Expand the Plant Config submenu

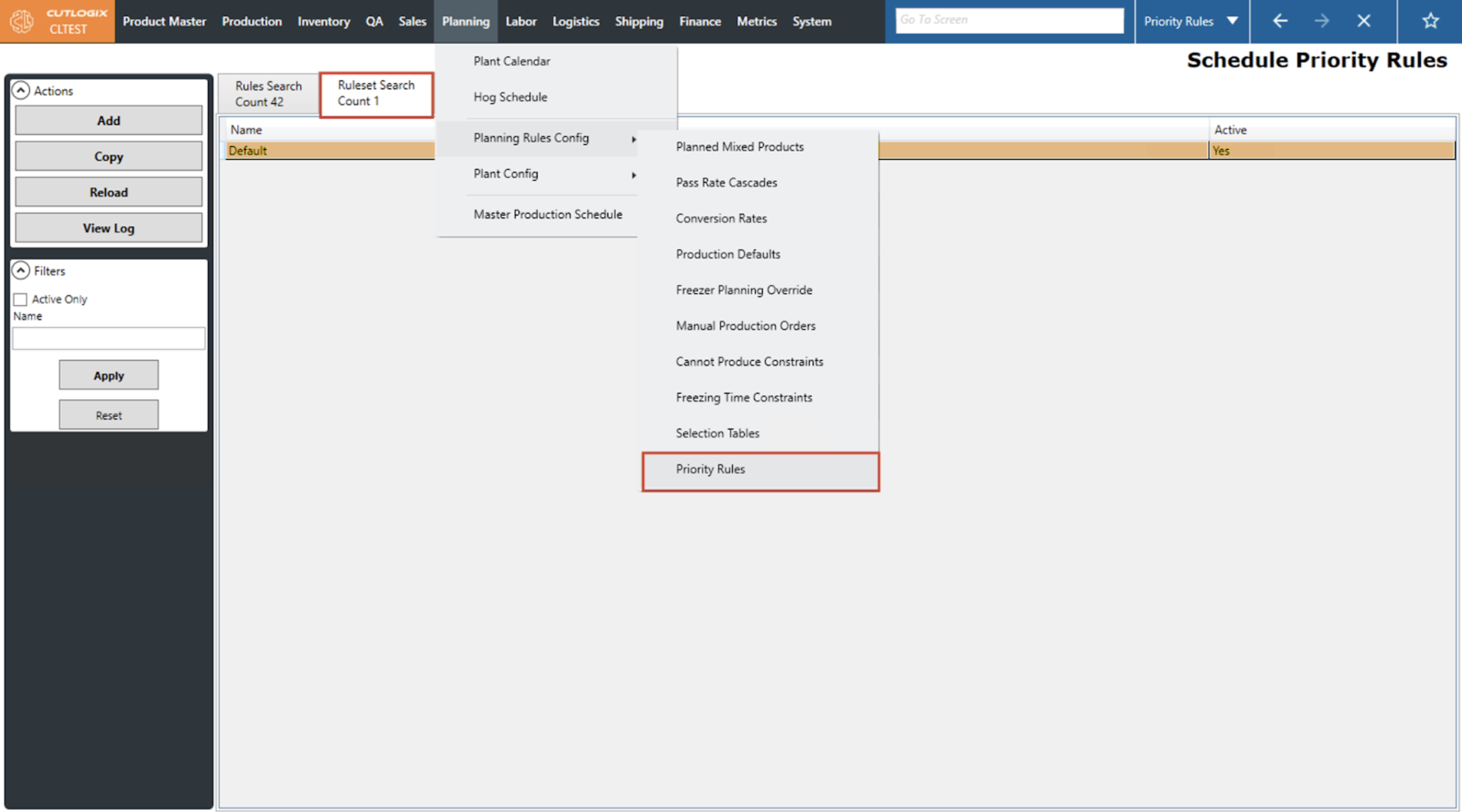click(x=633, y=174)
